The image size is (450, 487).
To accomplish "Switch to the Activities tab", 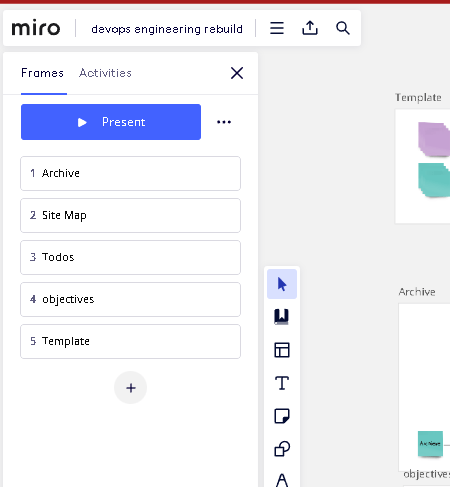I will pos(105,73).
